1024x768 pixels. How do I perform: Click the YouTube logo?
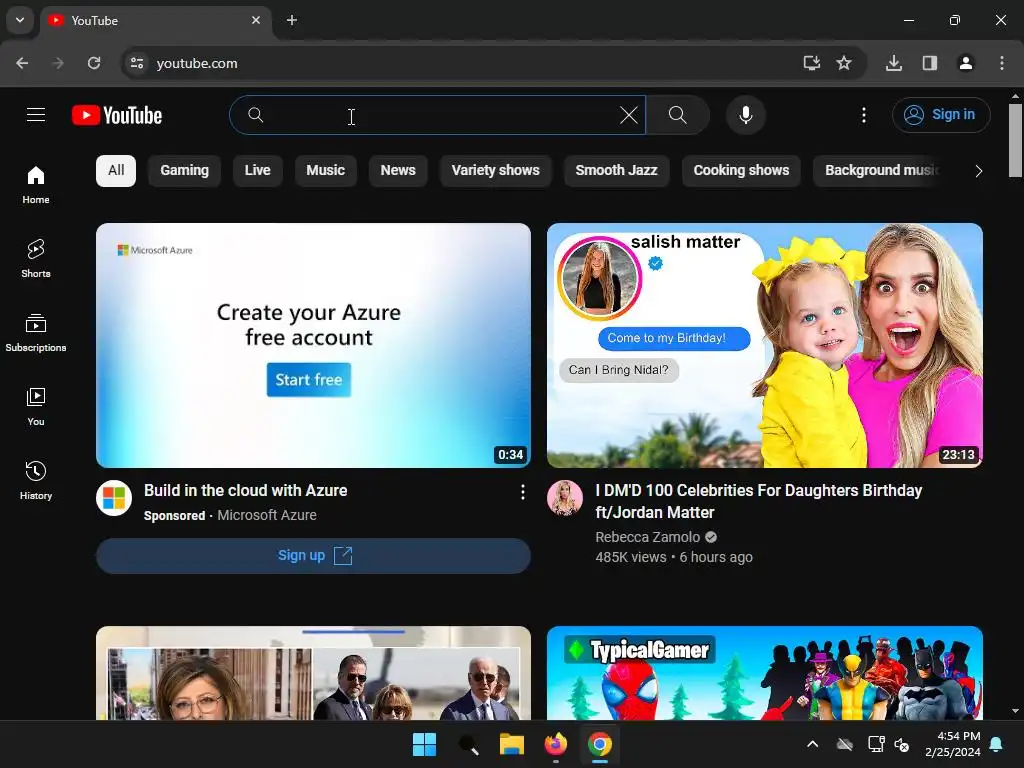click(117, 116)
